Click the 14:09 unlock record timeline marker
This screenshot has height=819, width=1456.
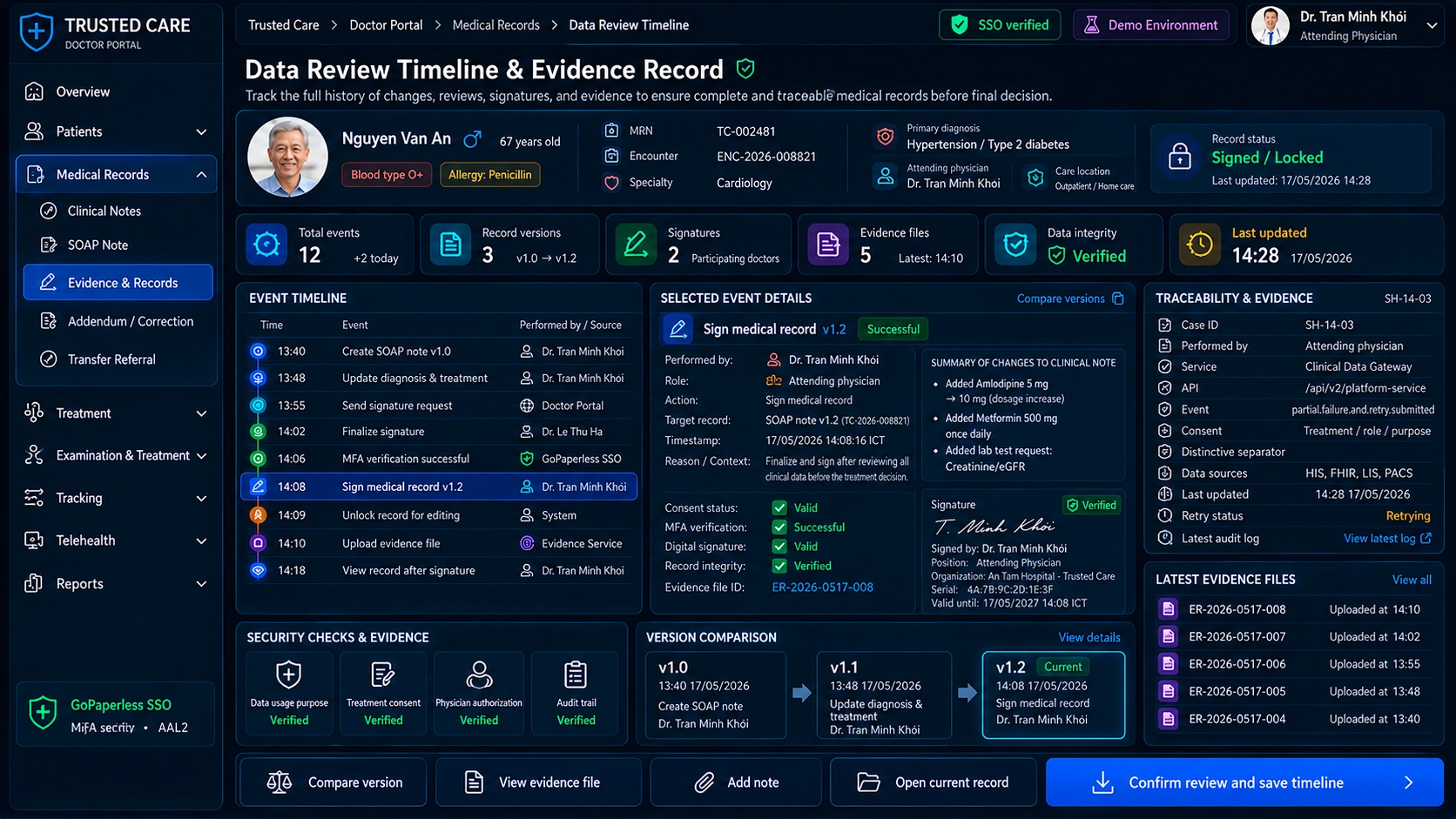click(258, 515)
